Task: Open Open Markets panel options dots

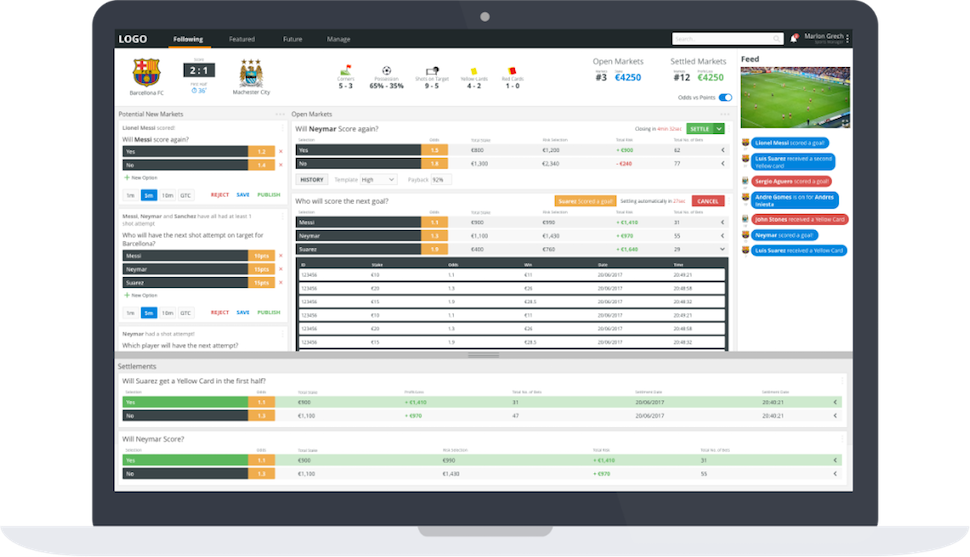Action: tap(725, 114)
